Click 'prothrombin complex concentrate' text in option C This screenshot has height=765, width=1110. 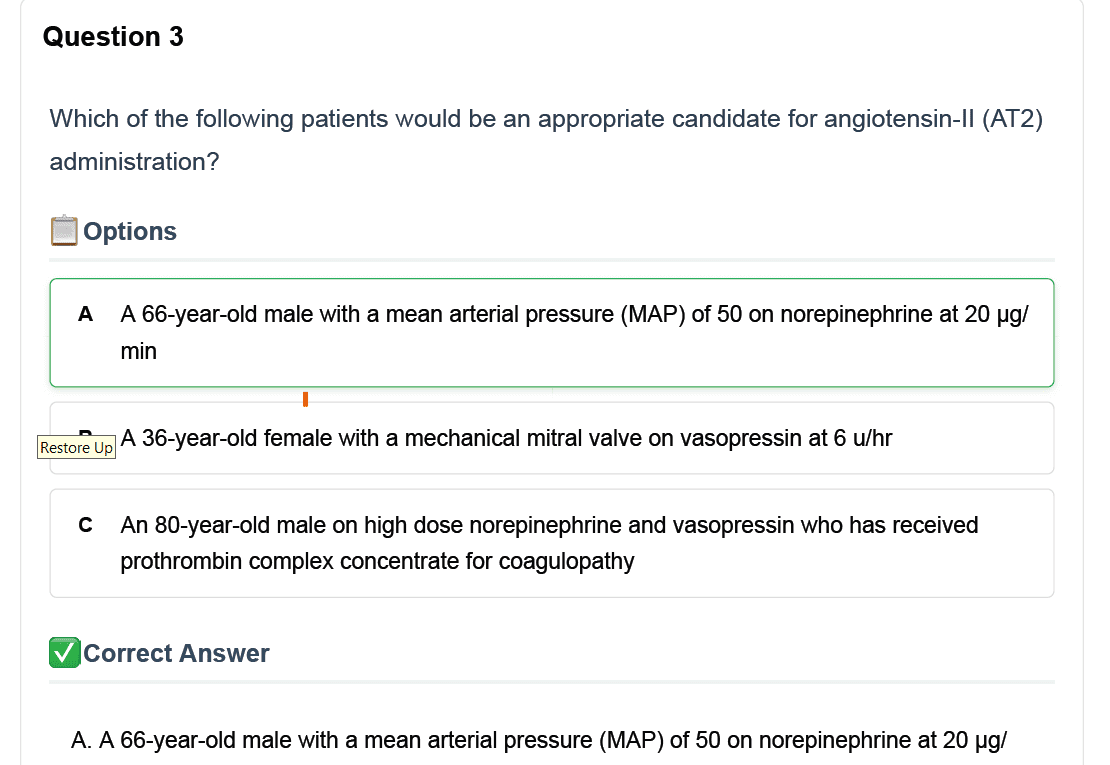(290, 561)
